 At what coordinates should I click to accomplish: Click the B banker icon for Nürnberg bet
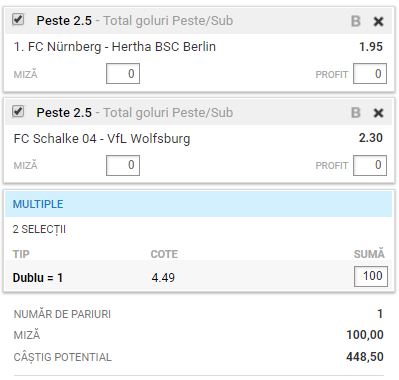[x=356, y=21]
